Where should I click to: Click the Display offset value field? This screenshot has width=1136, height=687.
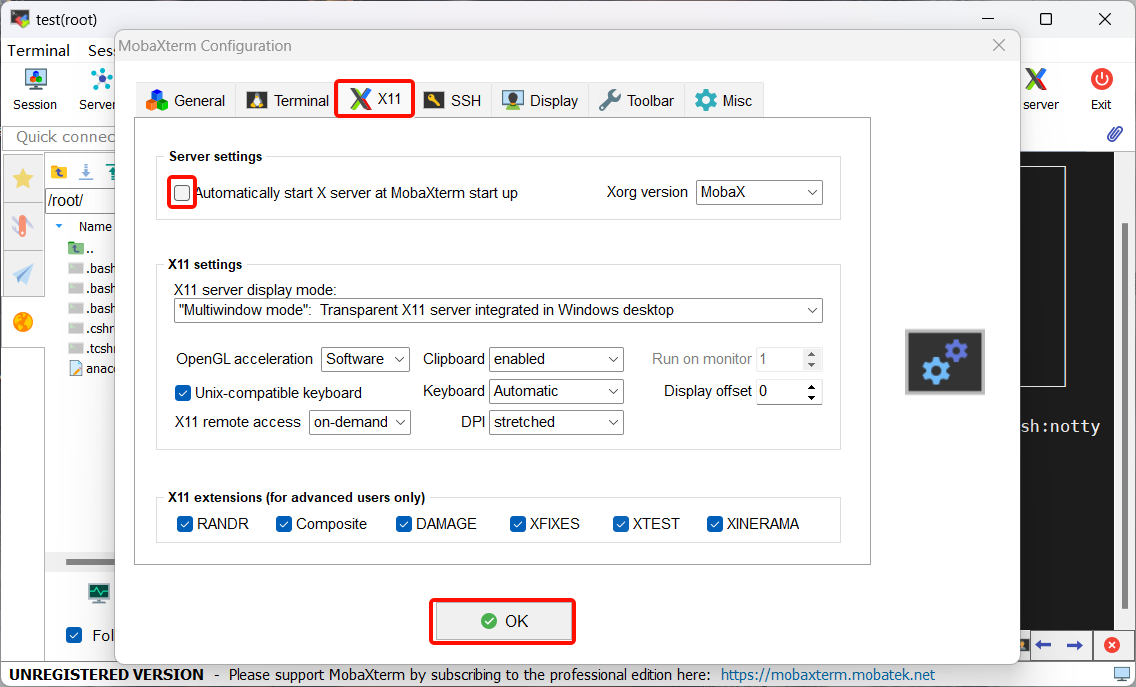(779, 391)
